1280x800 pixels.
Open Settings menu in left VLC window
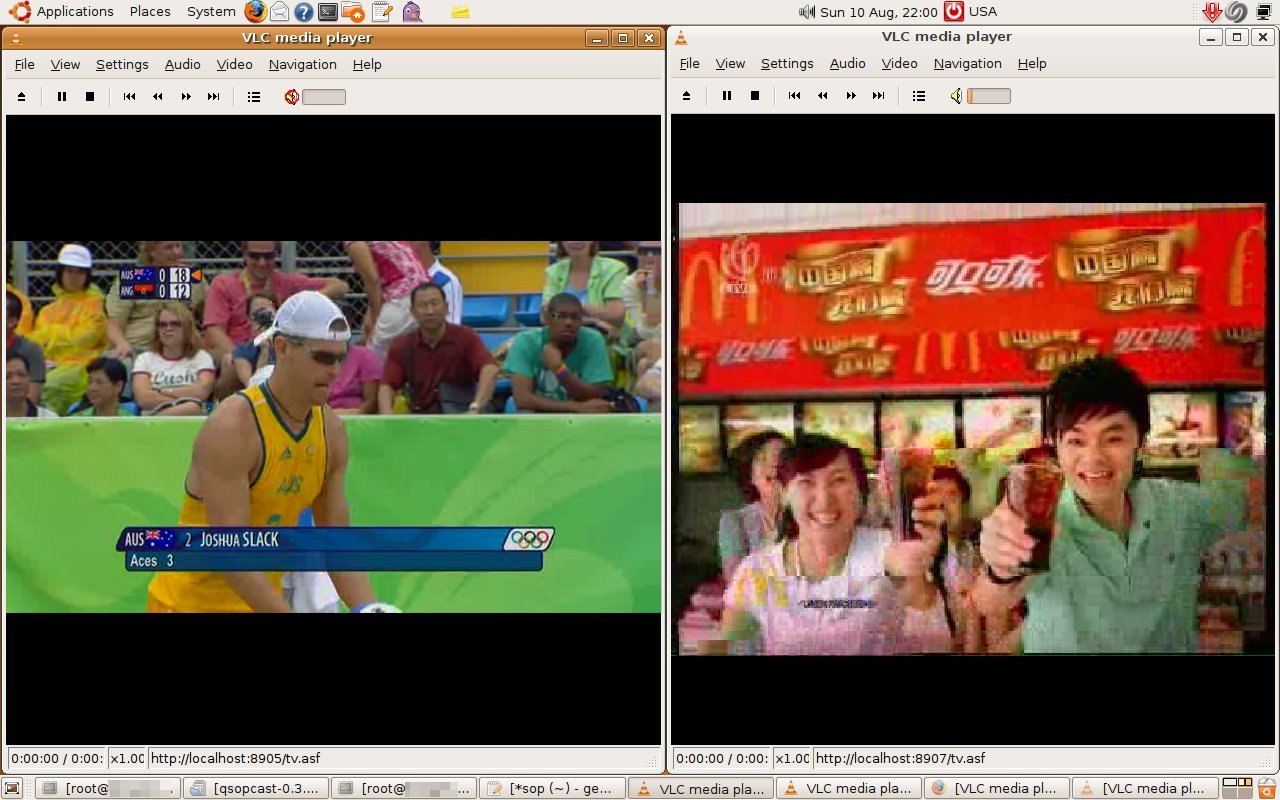click(122, 64)
